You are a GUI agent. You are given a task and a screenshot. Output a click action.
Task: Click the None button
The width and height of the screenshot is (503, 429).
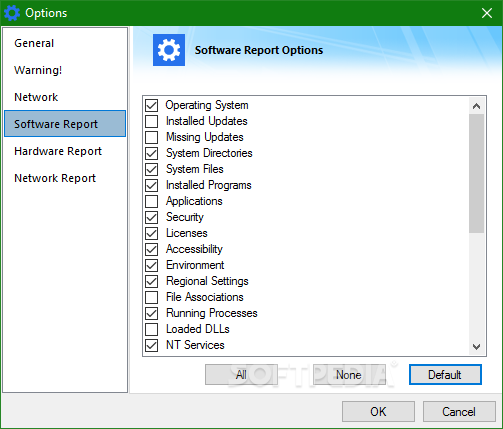pyautogui.click(x=349, y=375)
